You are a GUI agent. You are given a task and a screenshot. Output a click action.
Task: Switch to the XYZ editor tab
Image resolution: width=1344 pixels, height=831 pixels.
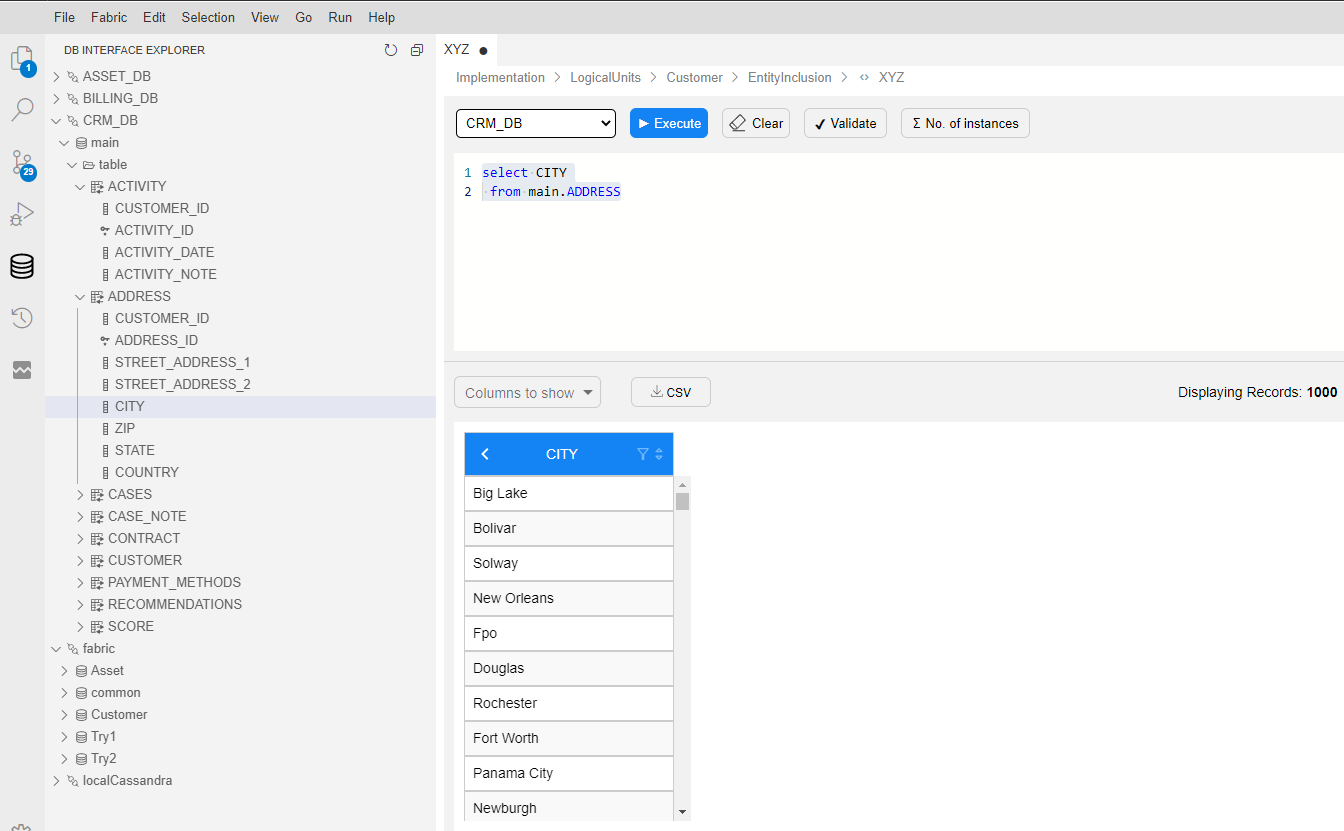457,50
